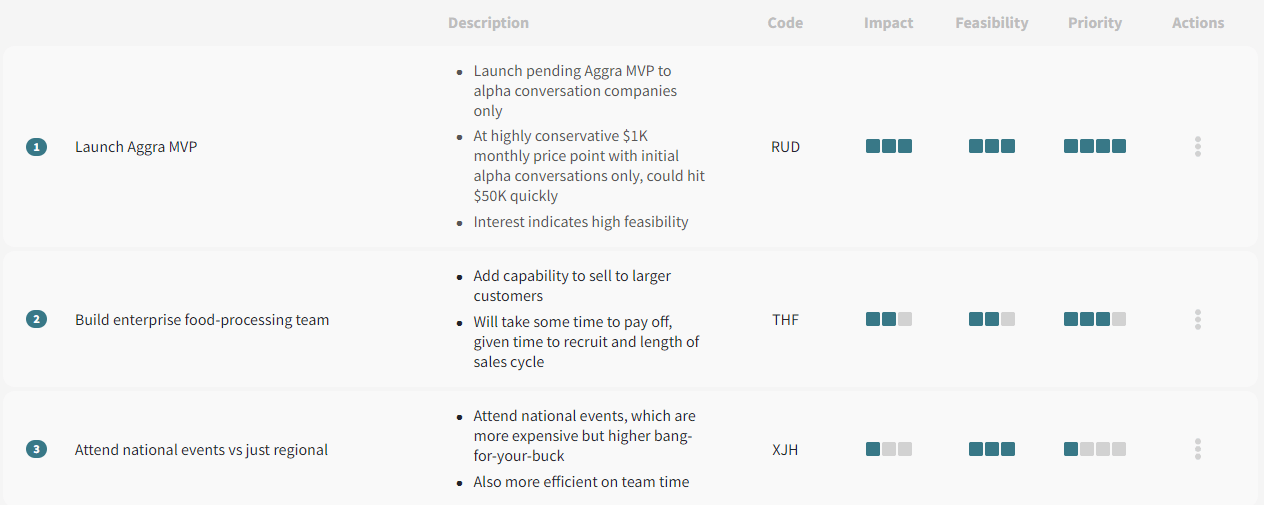1264x505 pixels.
Task: Sort by the Impact column header
Action: [x=889, y=23]
